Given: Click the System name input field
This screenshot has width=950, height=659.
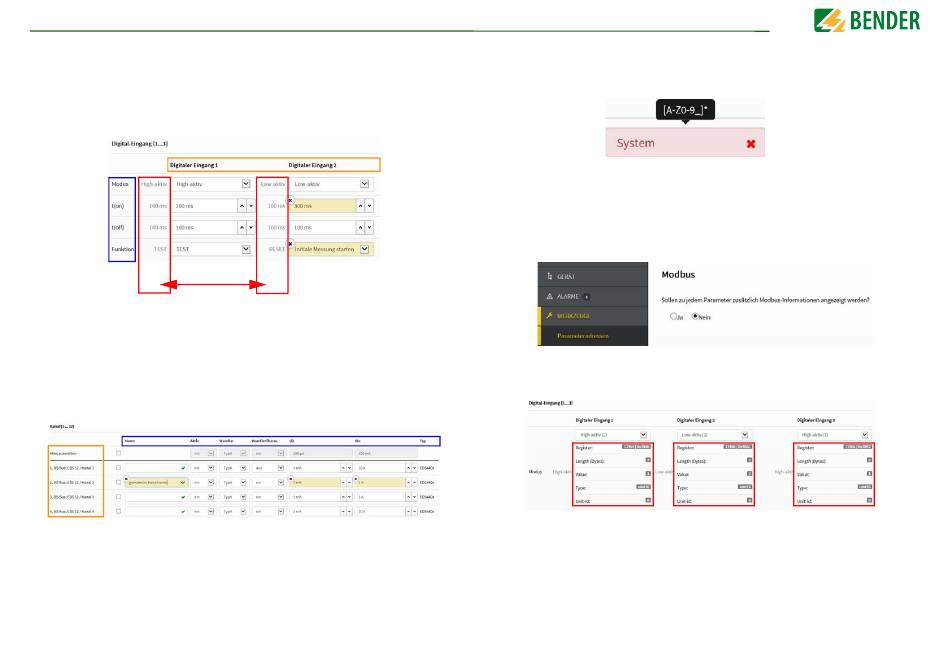Looking at the screenshot, I should 685,143.
